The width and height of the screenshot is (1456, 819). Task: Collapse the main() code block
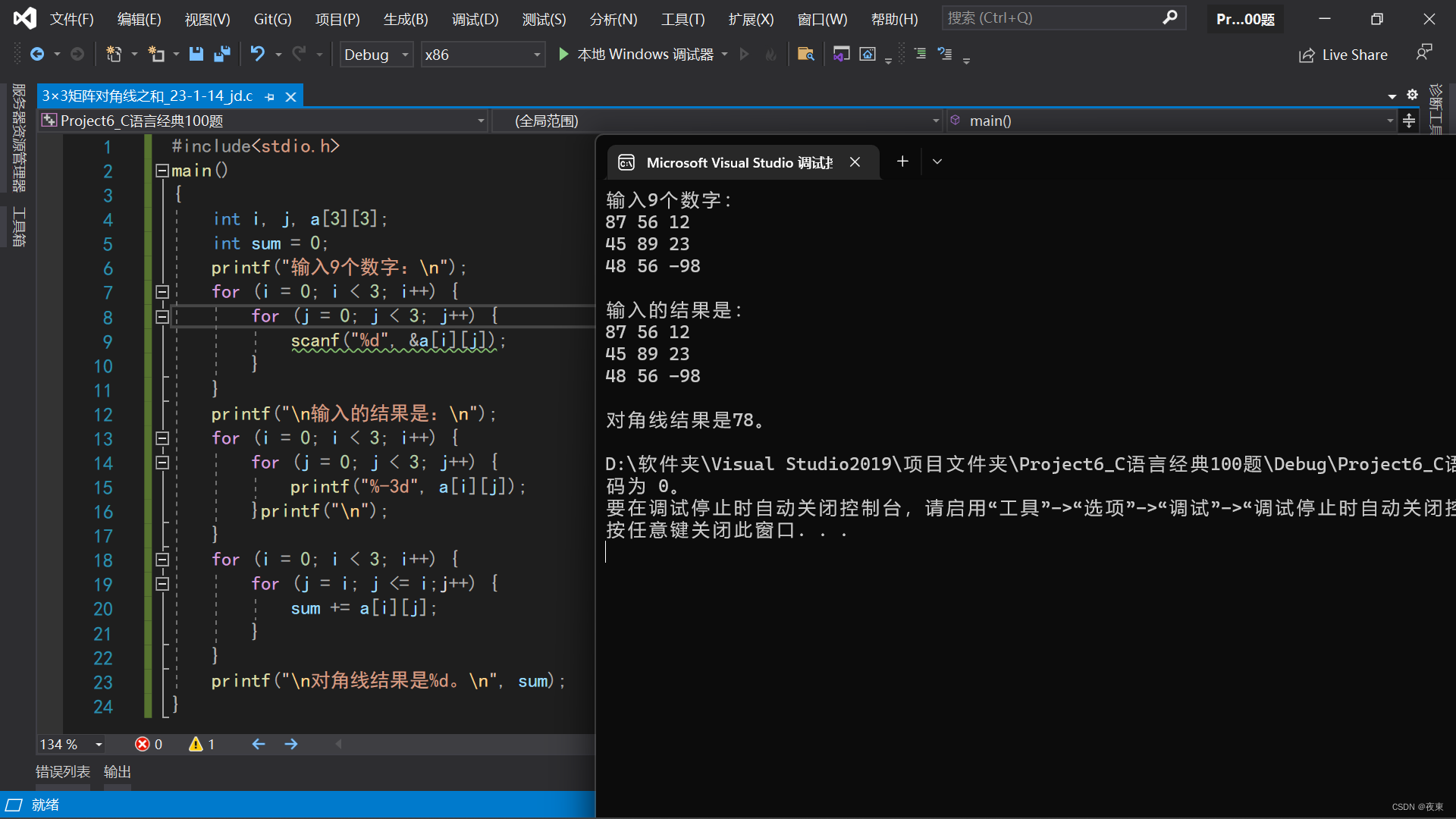[162, 171]
